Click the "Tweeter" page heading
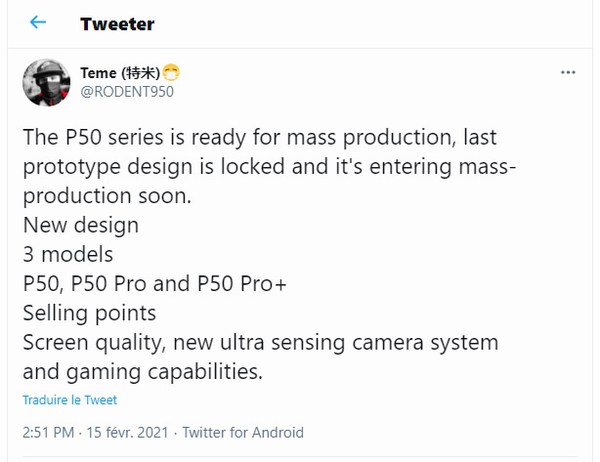Viewport: 600px width, 462px height. [x=117, y=23]
